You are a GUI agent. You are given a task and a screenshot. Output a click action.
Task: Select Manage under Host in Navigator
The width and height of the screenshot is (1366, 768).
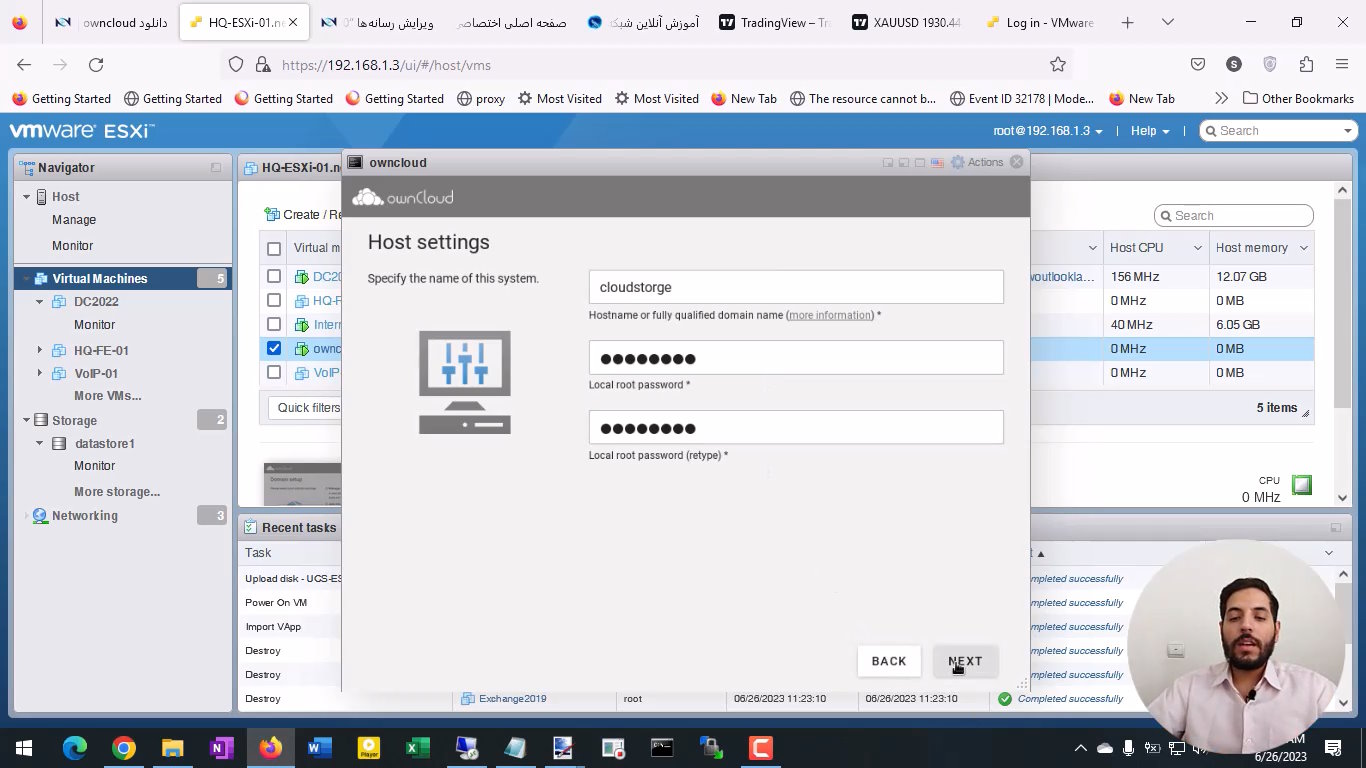(x=74, y=220)
